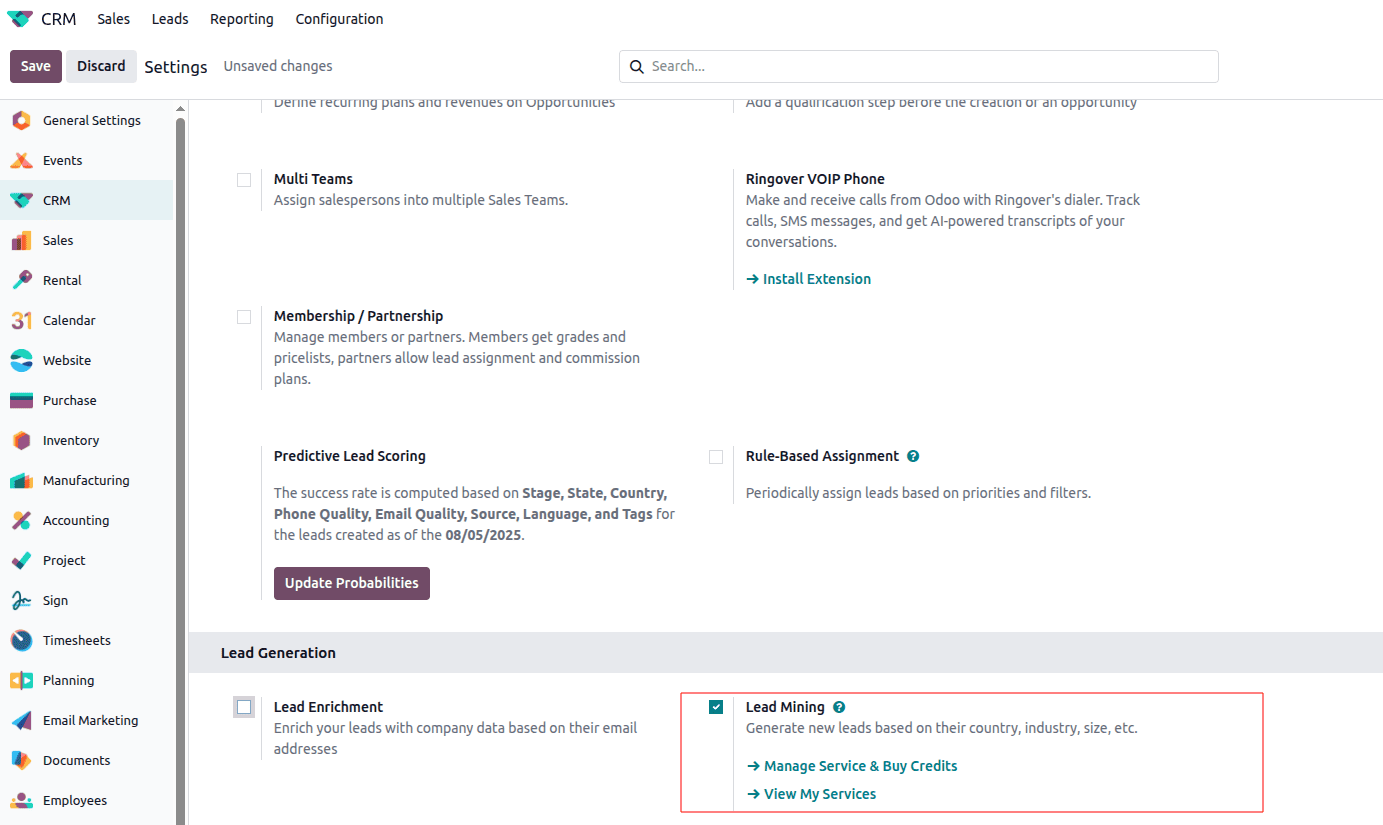1383x825 pixels.
Task: Click Rule-Based Assignment help icon
Action: (x=913, y=456)
